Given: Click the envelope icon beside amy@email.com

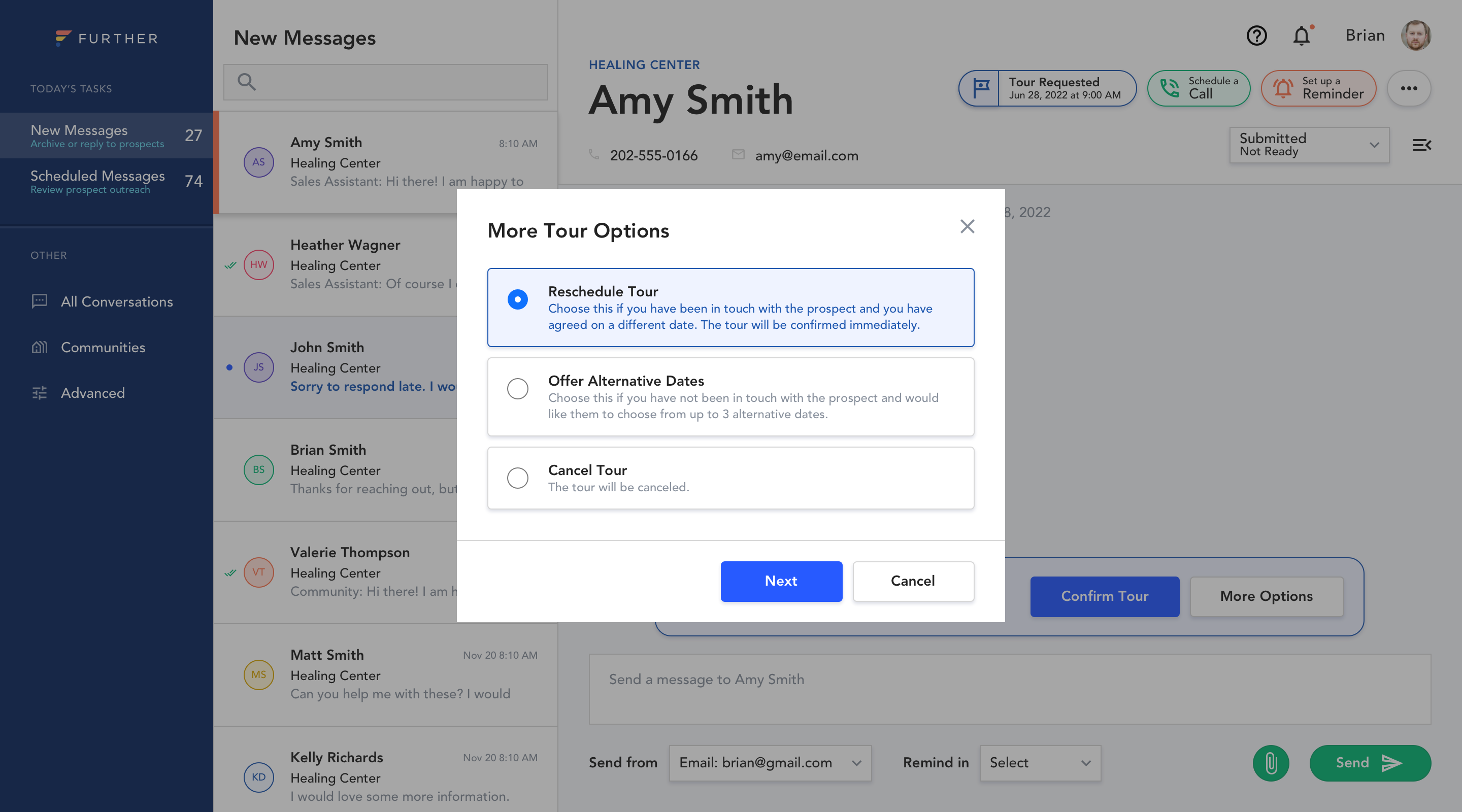Looking at the screenshot, I should pyautogui.click(x=738, y=155).
